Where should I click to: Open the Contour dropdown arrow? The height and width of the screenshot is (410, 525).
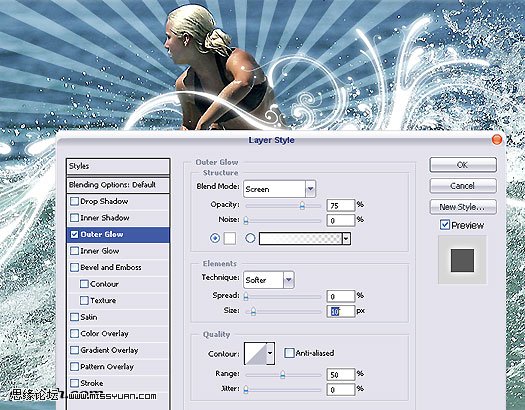(271, 353)
